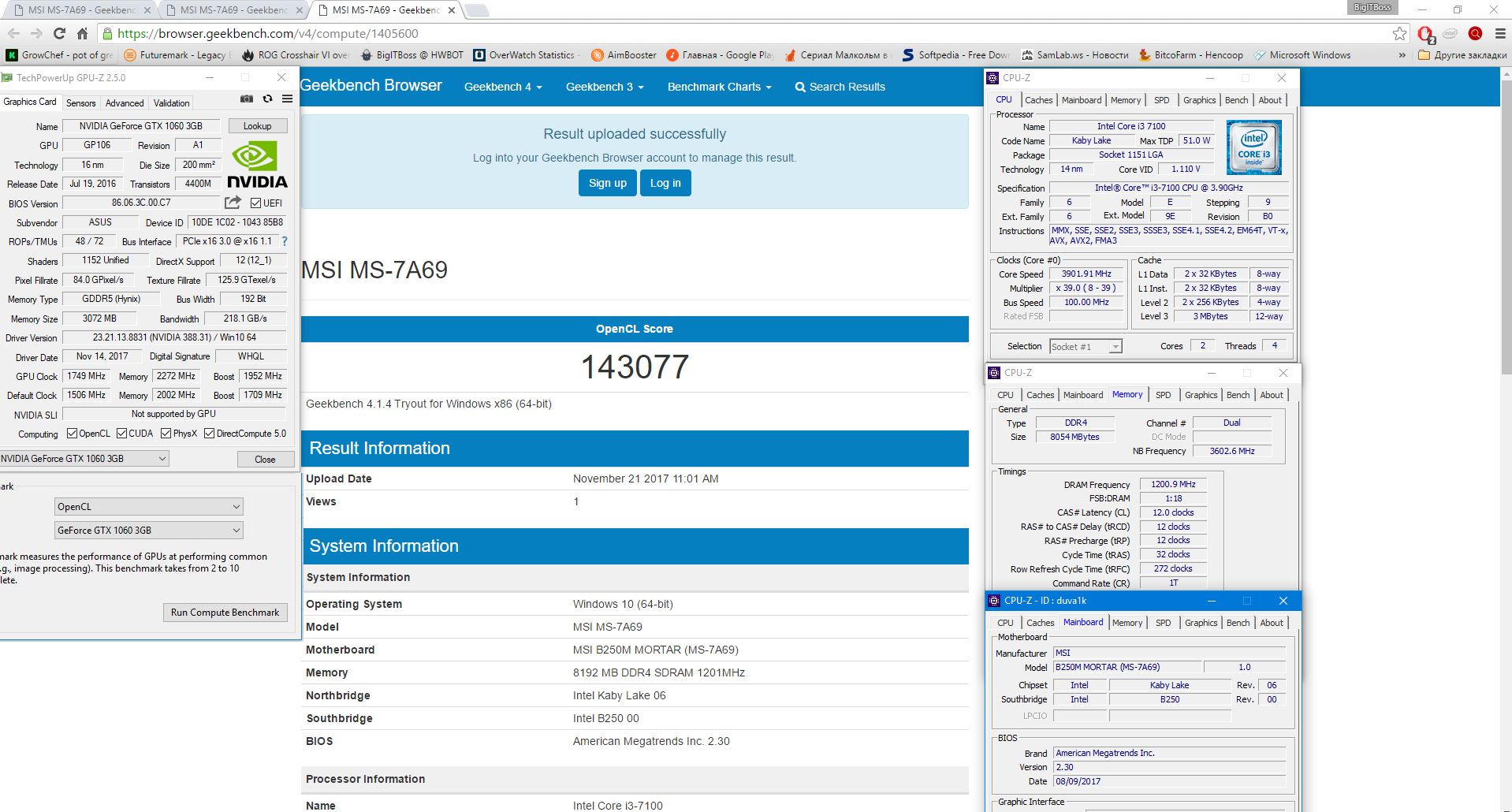This screenshot has height=812, width=1512.
Task: Click the Sign up button
Action: click(607, 183)
